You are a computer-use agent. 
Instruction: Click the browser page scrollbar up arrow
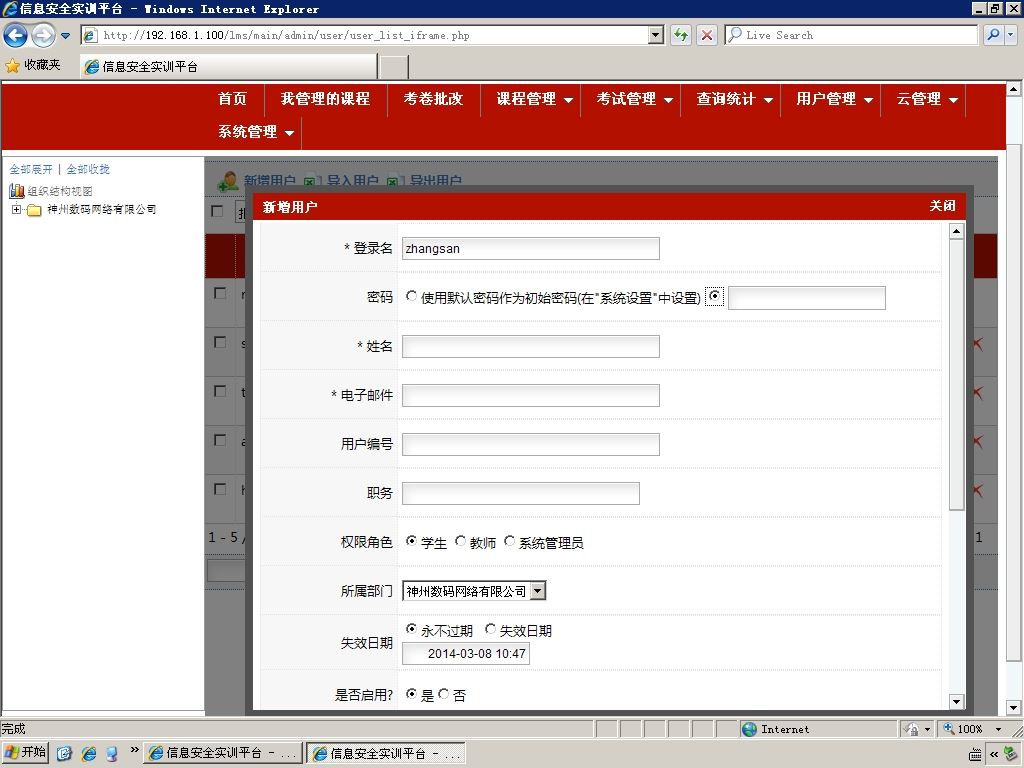[x=1014, y=89]
